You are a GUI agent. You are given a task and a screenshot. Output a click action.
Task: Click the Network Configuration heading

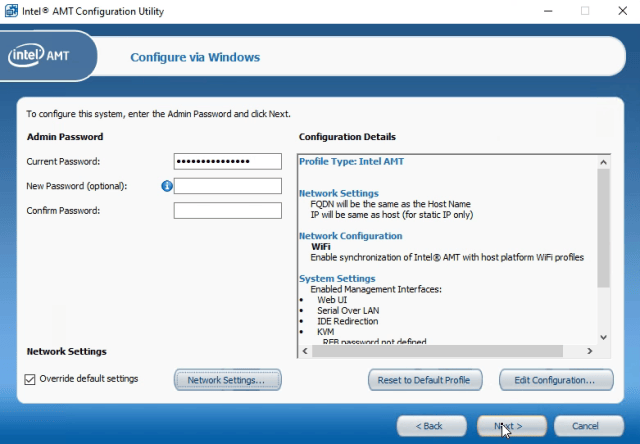(x=351, y=236)
